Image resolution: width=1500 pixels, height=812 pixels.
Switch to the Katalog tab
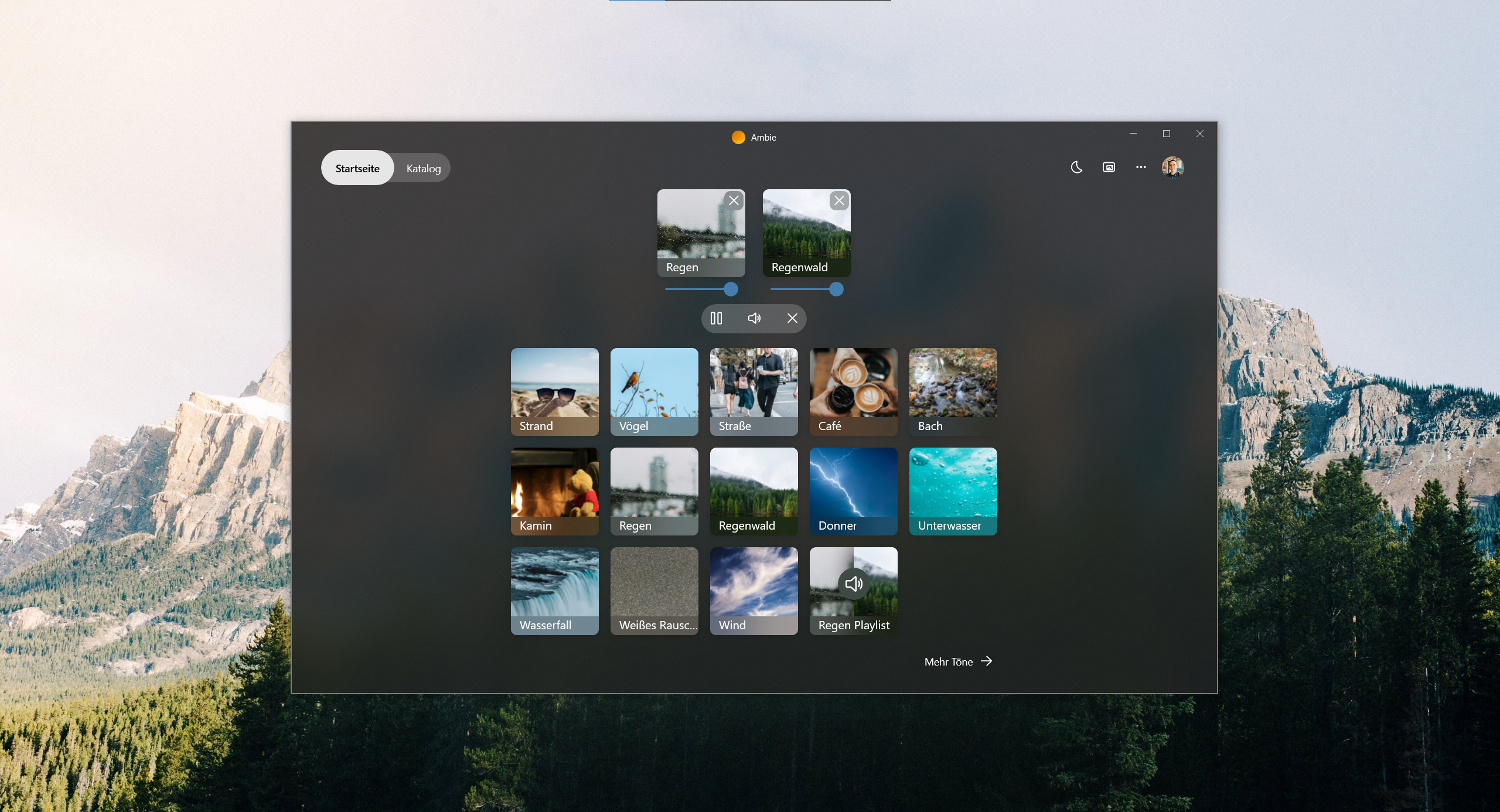pyautogui.click(x=423, y=168)
